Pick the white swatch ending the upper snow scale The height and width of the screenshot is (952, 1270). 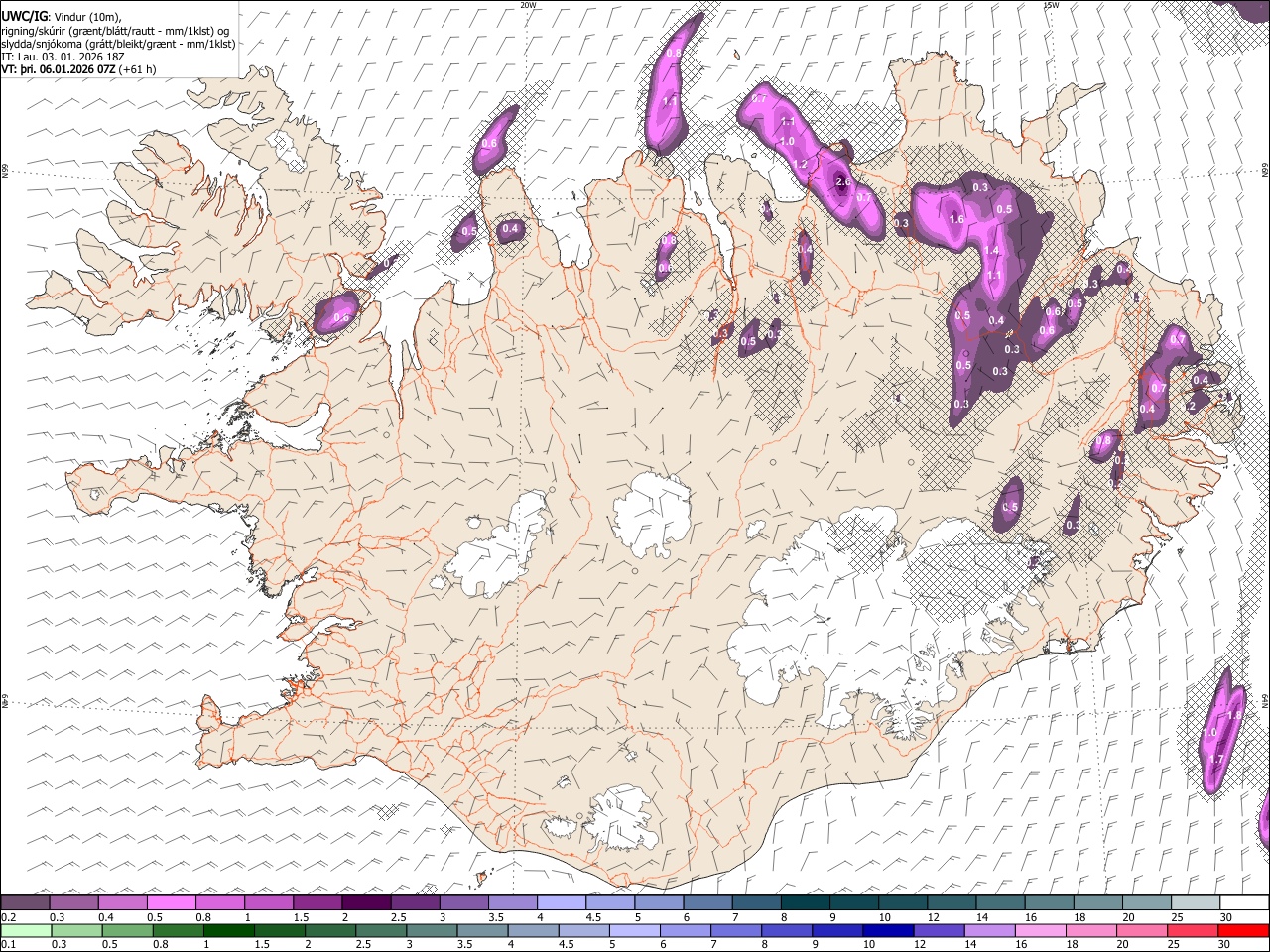coord(1244,902)
